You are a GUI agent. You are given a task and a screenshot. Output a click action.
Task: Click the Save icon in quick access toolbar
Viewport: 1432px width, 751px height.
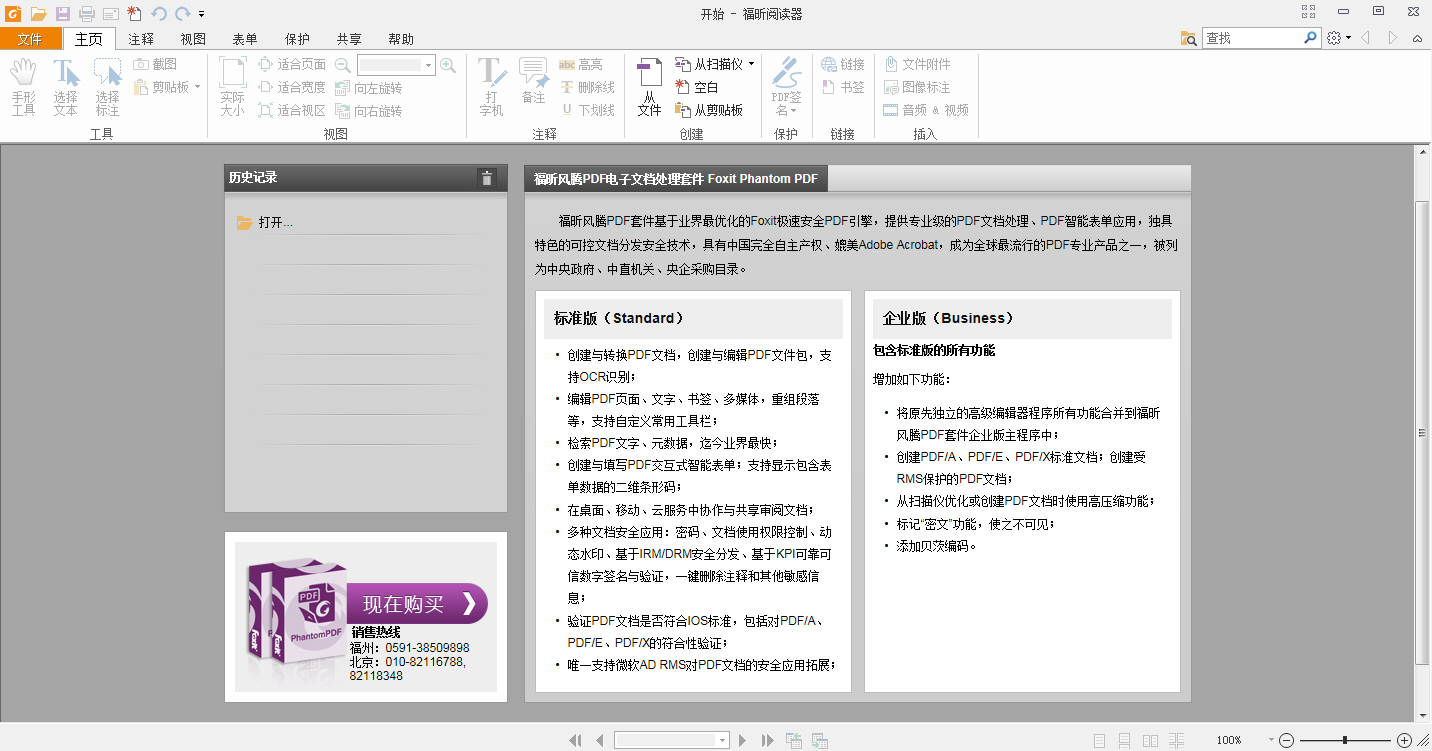(x=63, y=14)
